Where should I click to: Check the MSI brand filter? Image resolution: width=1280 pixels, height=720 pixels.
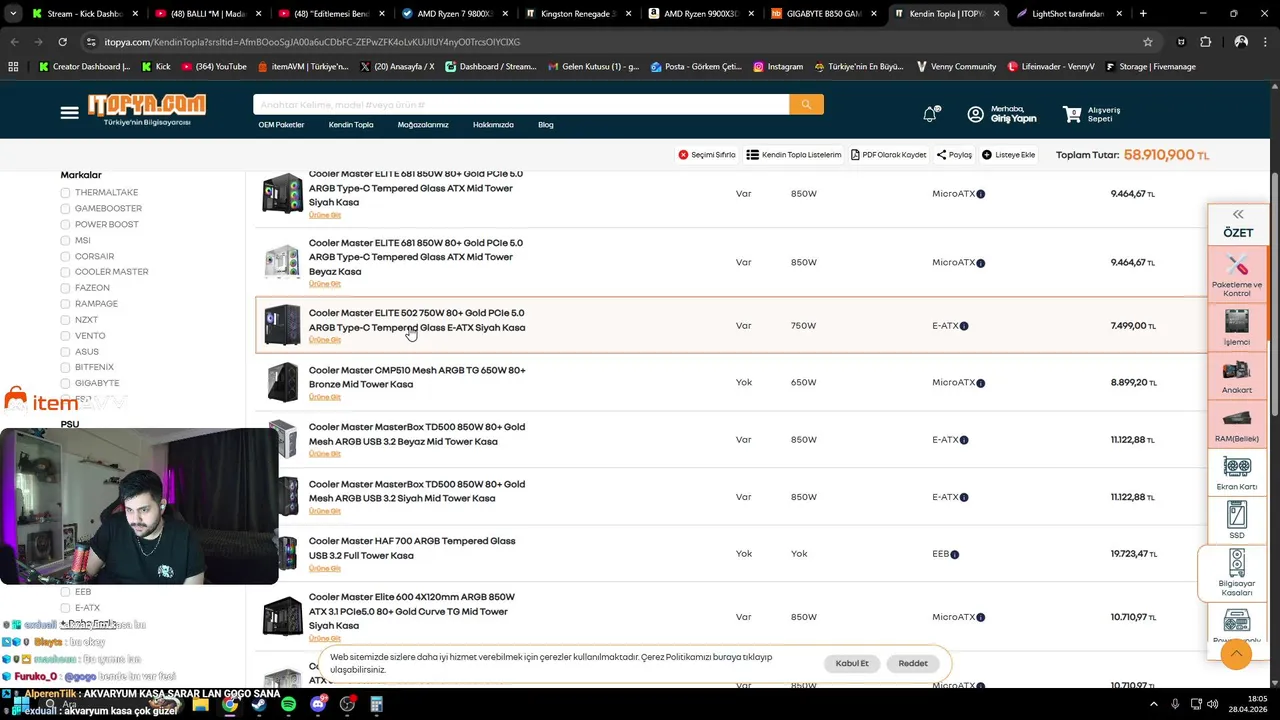65,241
